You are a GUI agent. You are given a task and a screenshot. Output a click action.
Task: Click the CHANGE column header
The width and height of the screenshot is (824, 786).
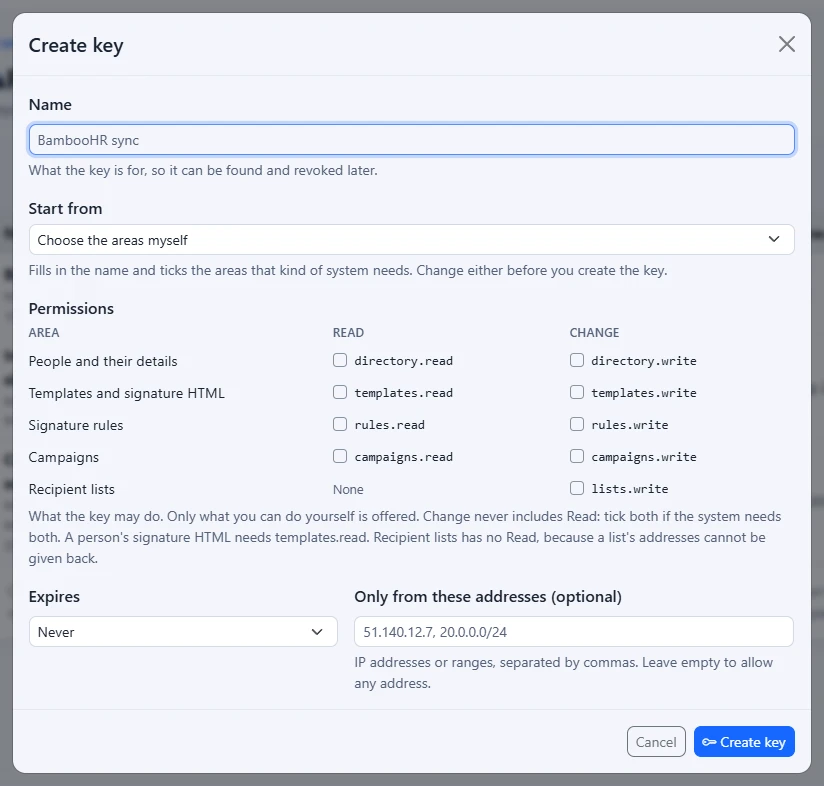pyautogui.click(x=594, y=333)
